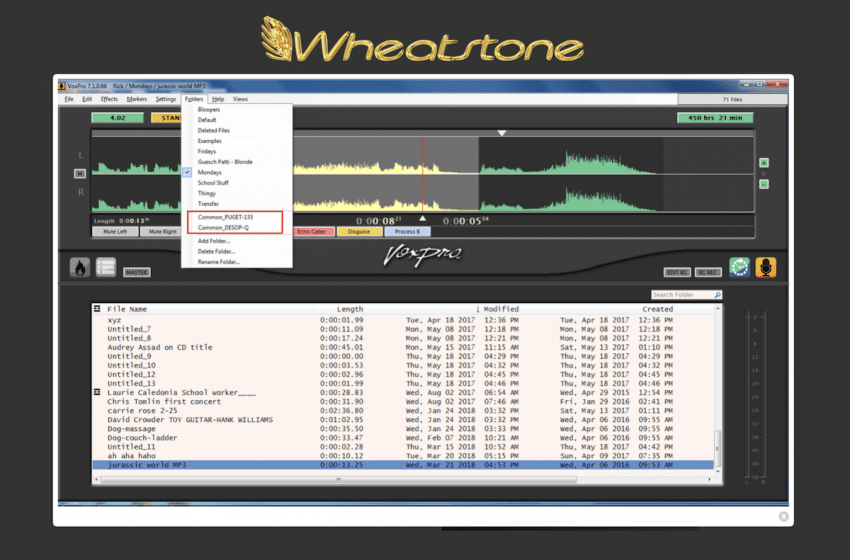Click the orange microphone record icon
This screenshot has height=560, width=850.
pyautogui.click(x=765, y=267)
